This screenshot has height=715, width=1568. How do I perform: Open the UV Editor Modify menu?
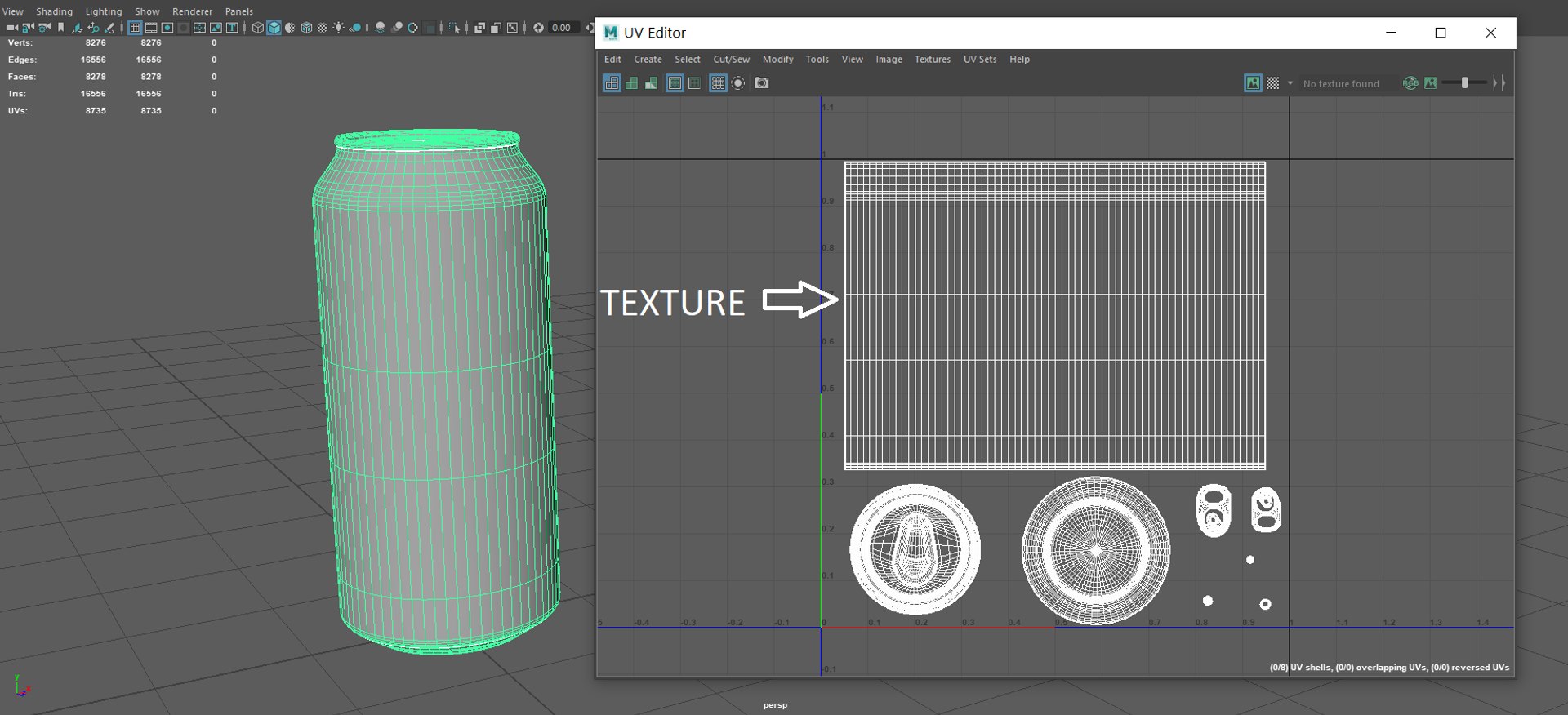(777, 60)
